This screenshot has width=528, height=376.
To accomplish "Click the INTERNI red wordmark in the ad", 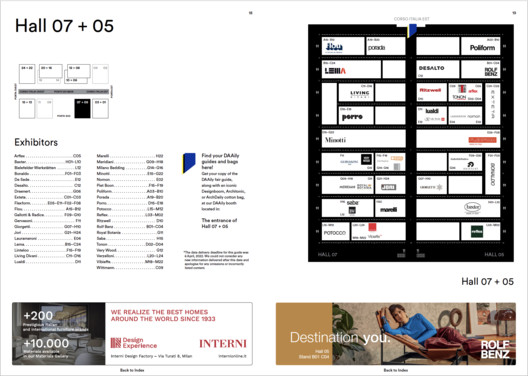I will point(223,343).
